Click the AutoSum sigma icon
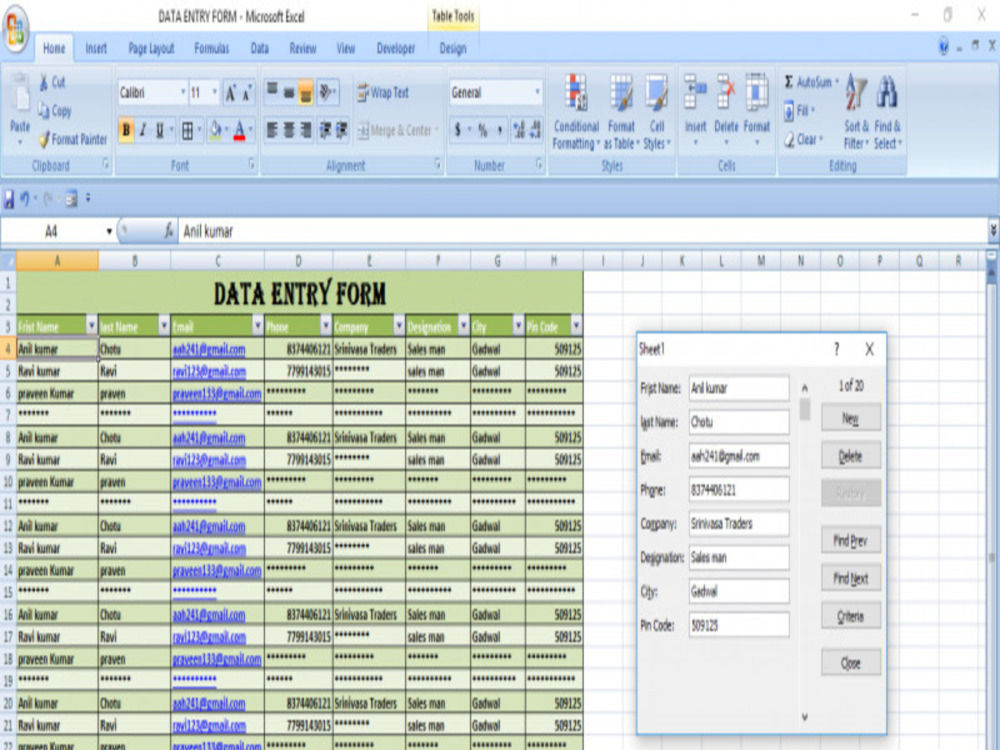The height and width of the screenshot is (750, 1000). 789,82
